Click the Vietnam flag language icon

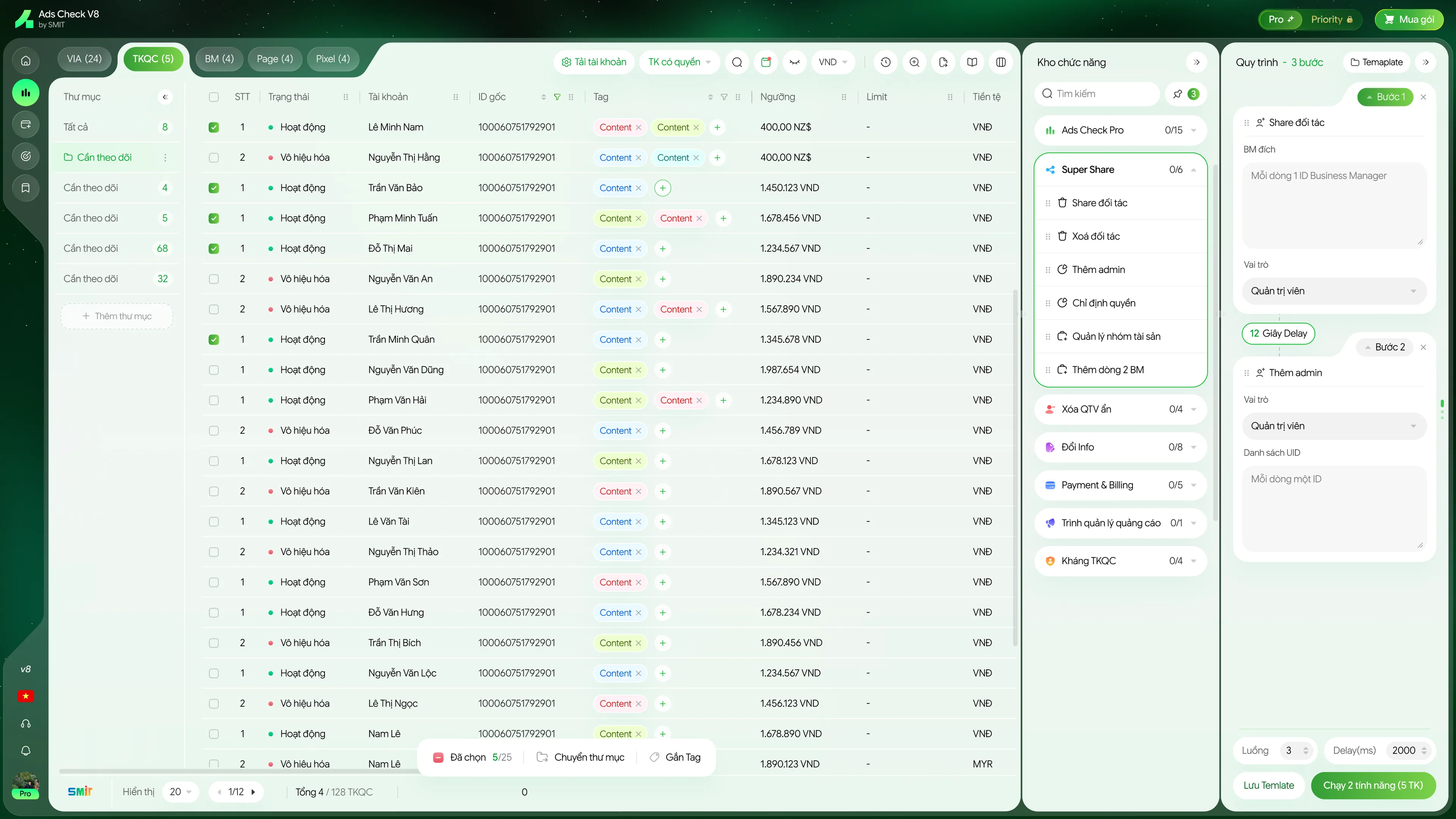coord(25,697)
